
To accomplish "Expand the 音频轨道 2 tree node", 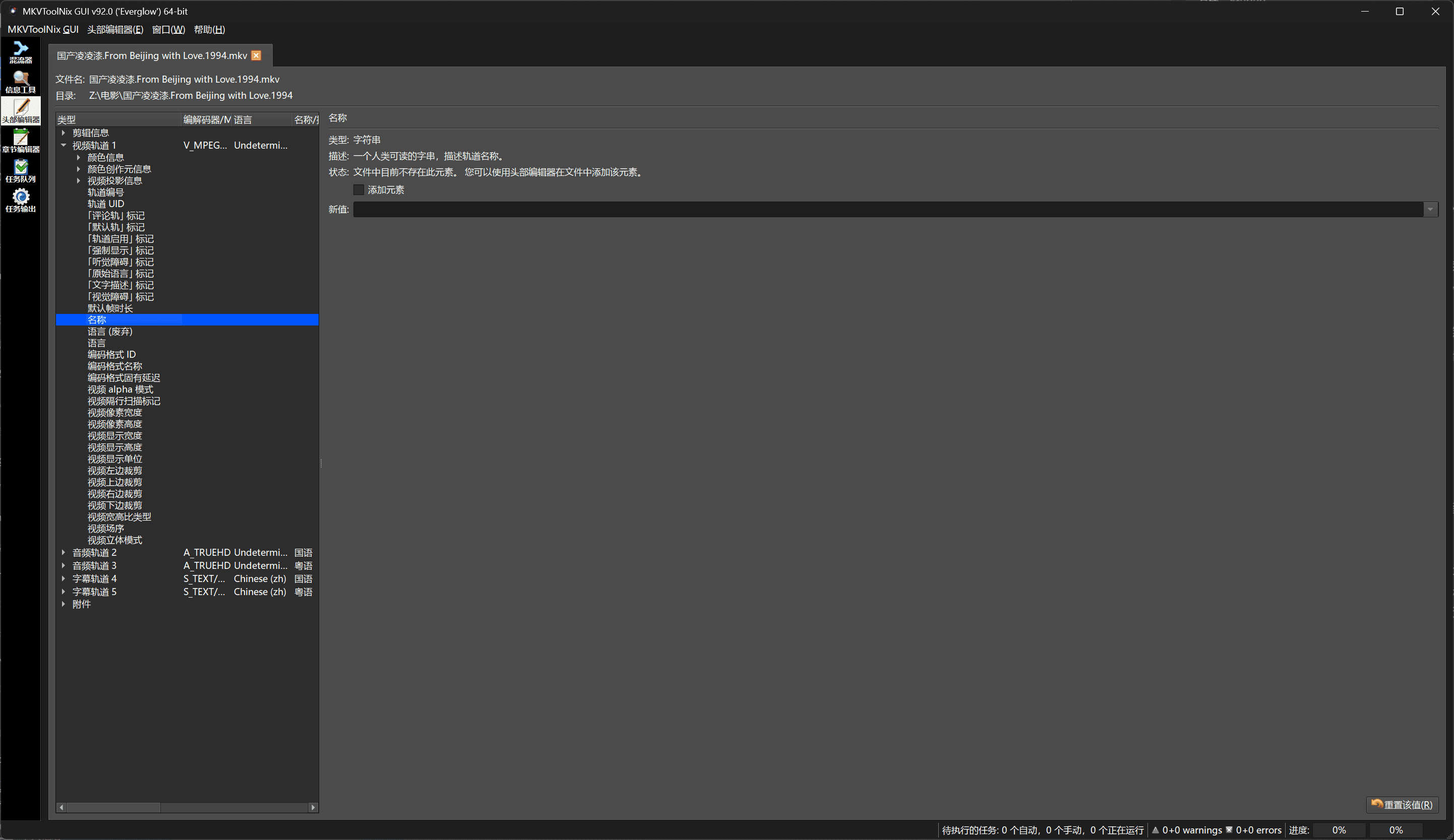I will click(x=64, y=552).
